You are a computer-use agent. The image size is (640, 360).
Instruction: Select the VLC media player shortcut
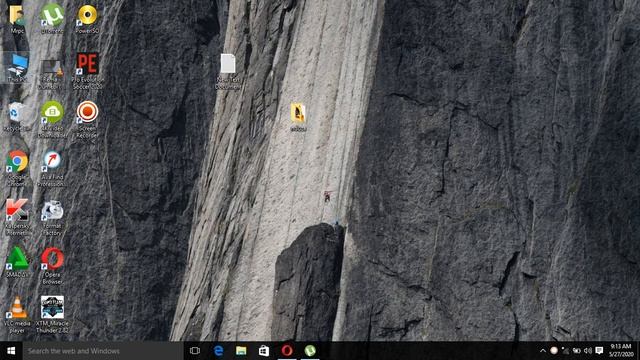click(17, 314)
